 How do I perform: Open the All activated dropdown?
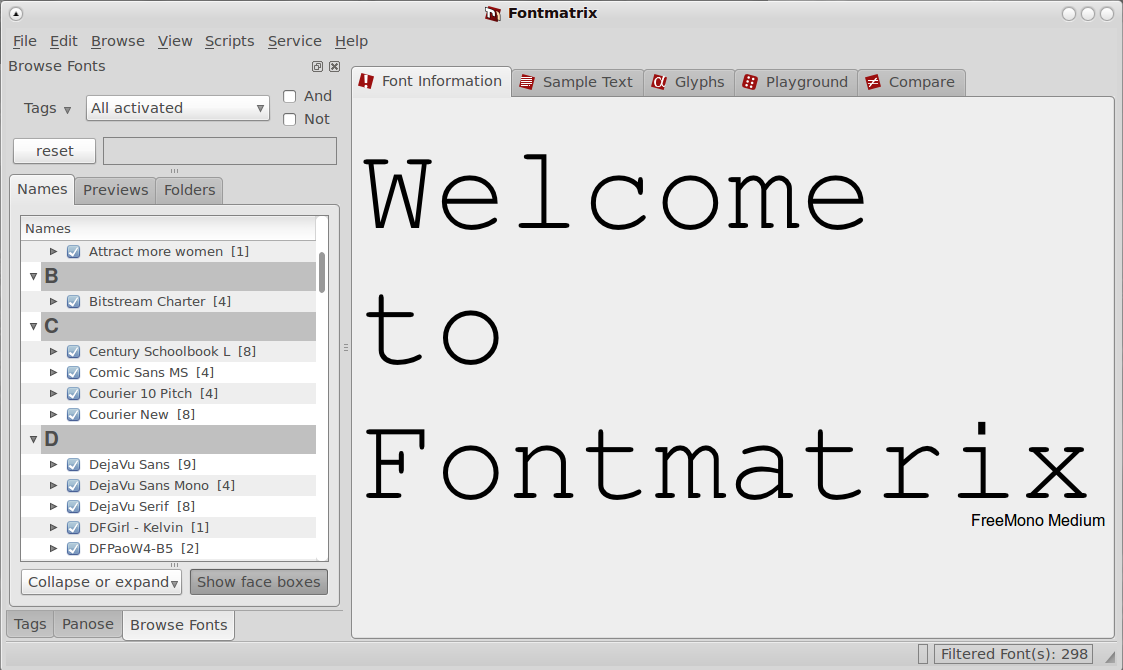click(x=178, y=108)
